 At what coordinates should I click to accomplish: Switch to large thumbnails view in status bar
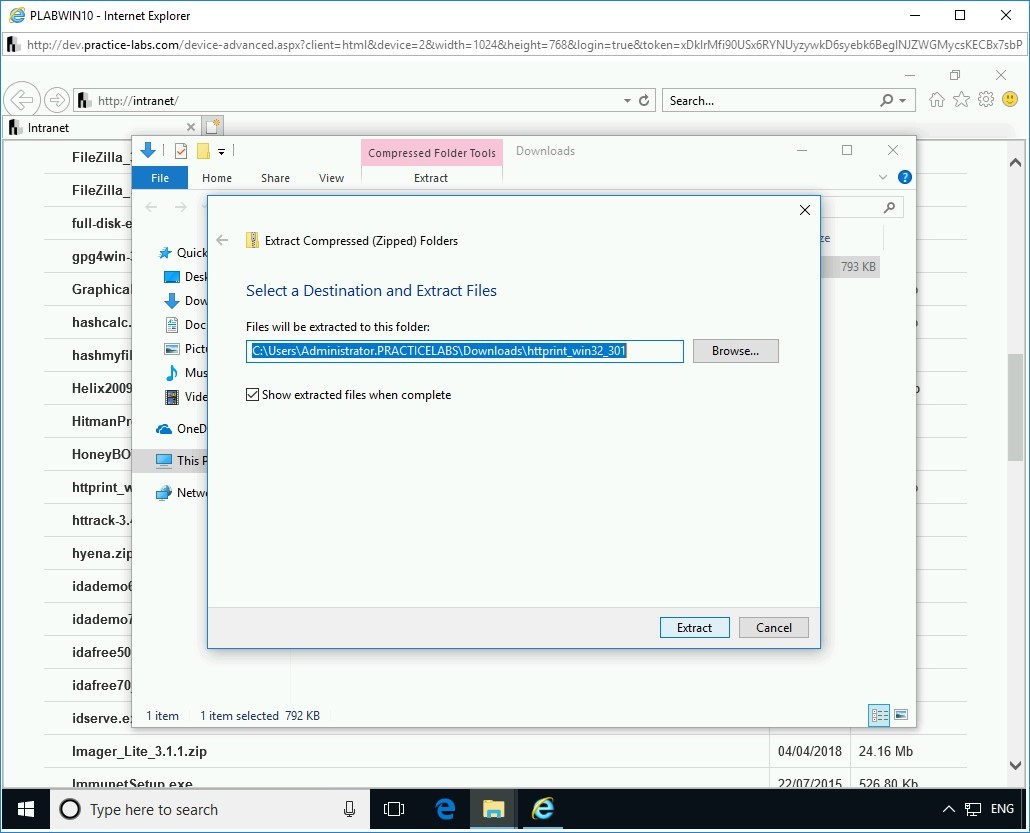pyautogui.click(x=901, y=715)
